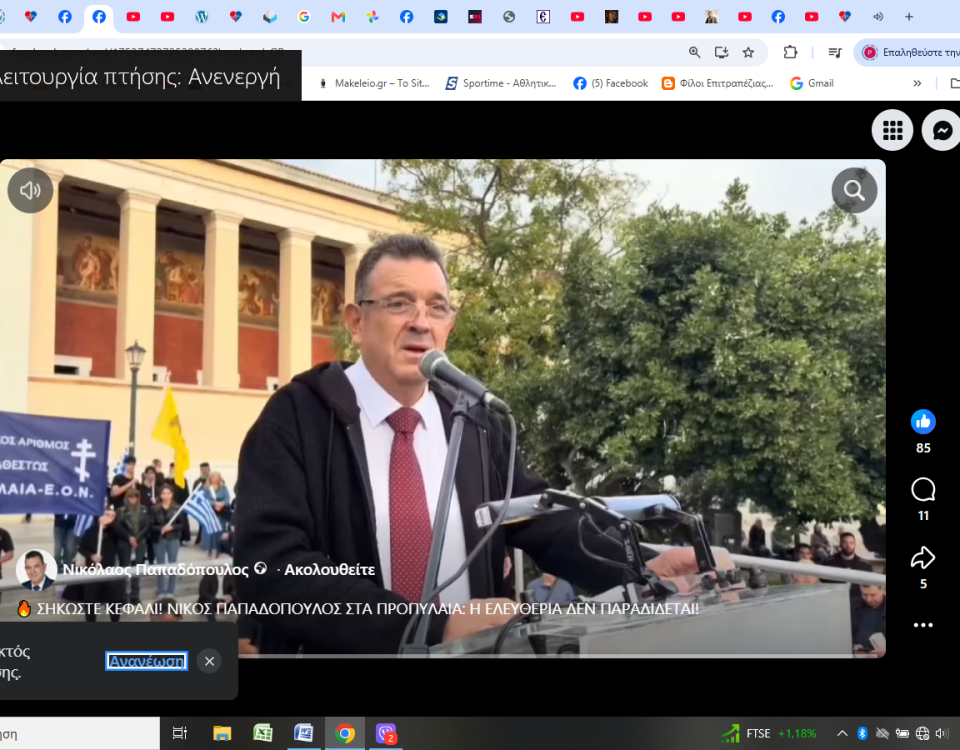Dismiss the popup with the X button

pos(209,661)
